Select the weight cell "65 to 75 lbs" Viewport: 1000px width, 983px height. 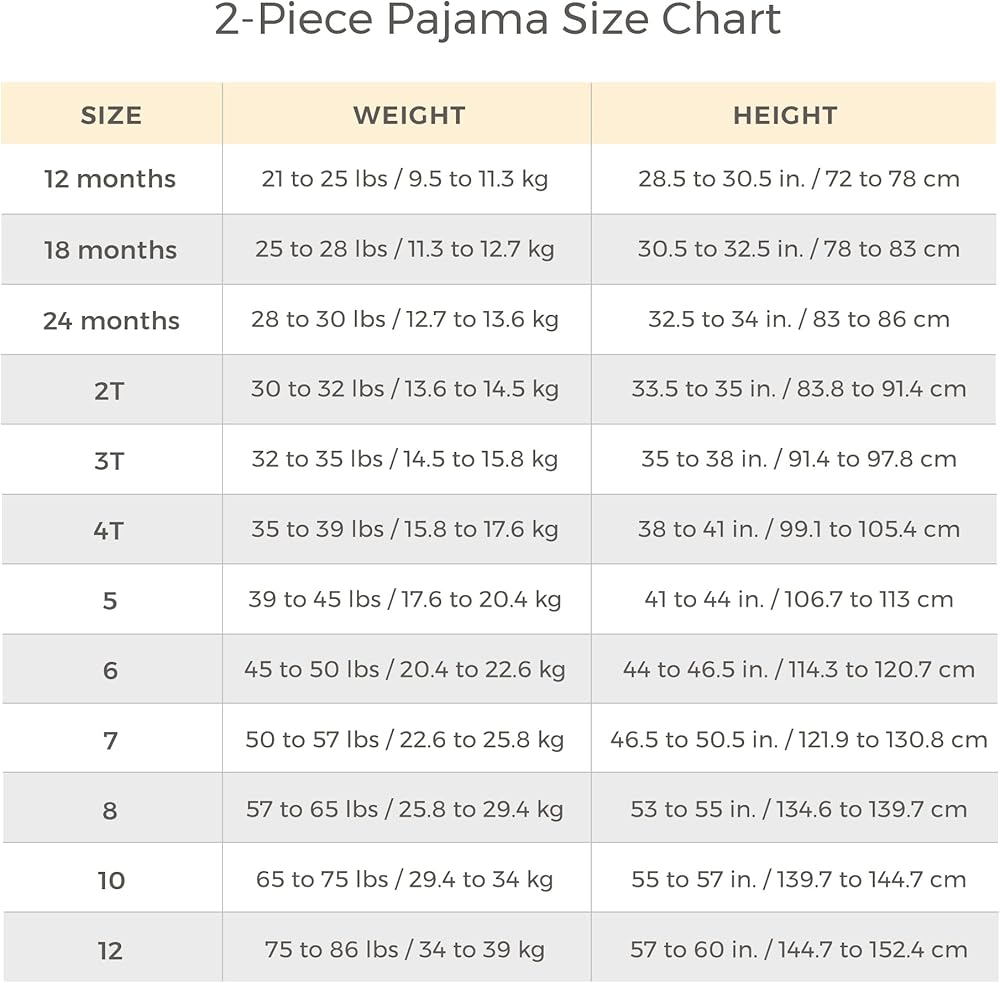405,880
